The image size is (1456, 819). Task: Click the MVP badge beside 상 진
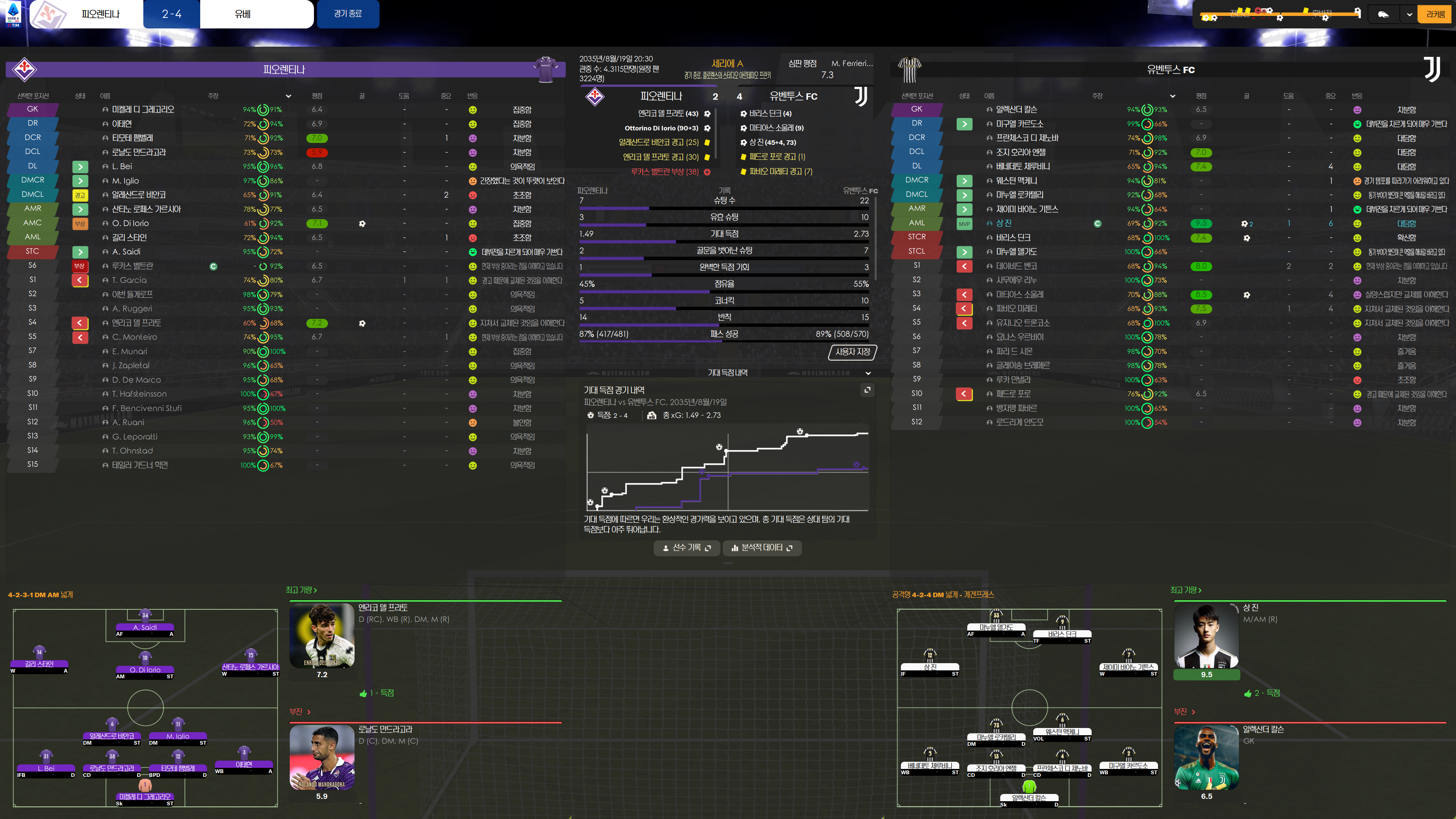click(964, 224)
